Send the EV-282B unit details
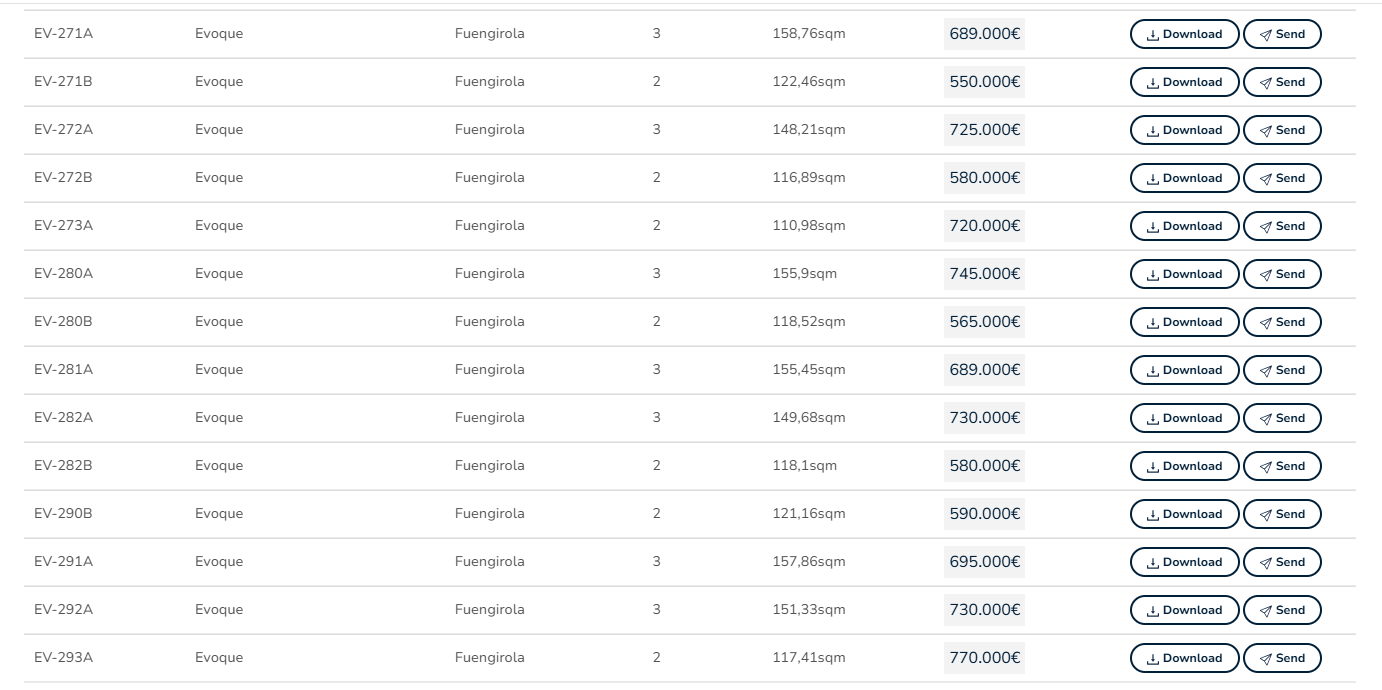 coord(1281,466)
